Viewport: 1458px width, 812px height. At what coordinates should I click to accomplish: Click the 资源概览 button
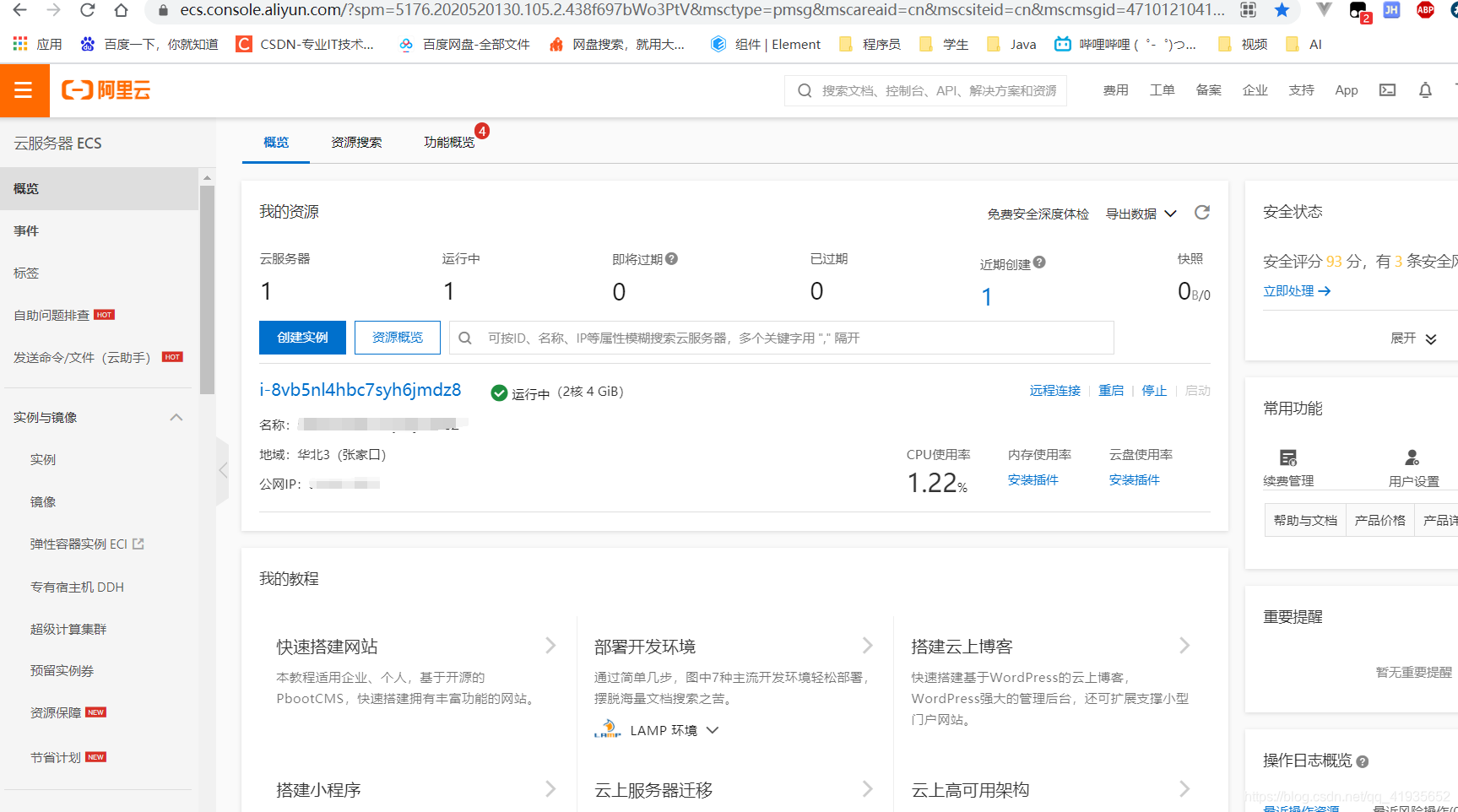pos(398,338)
